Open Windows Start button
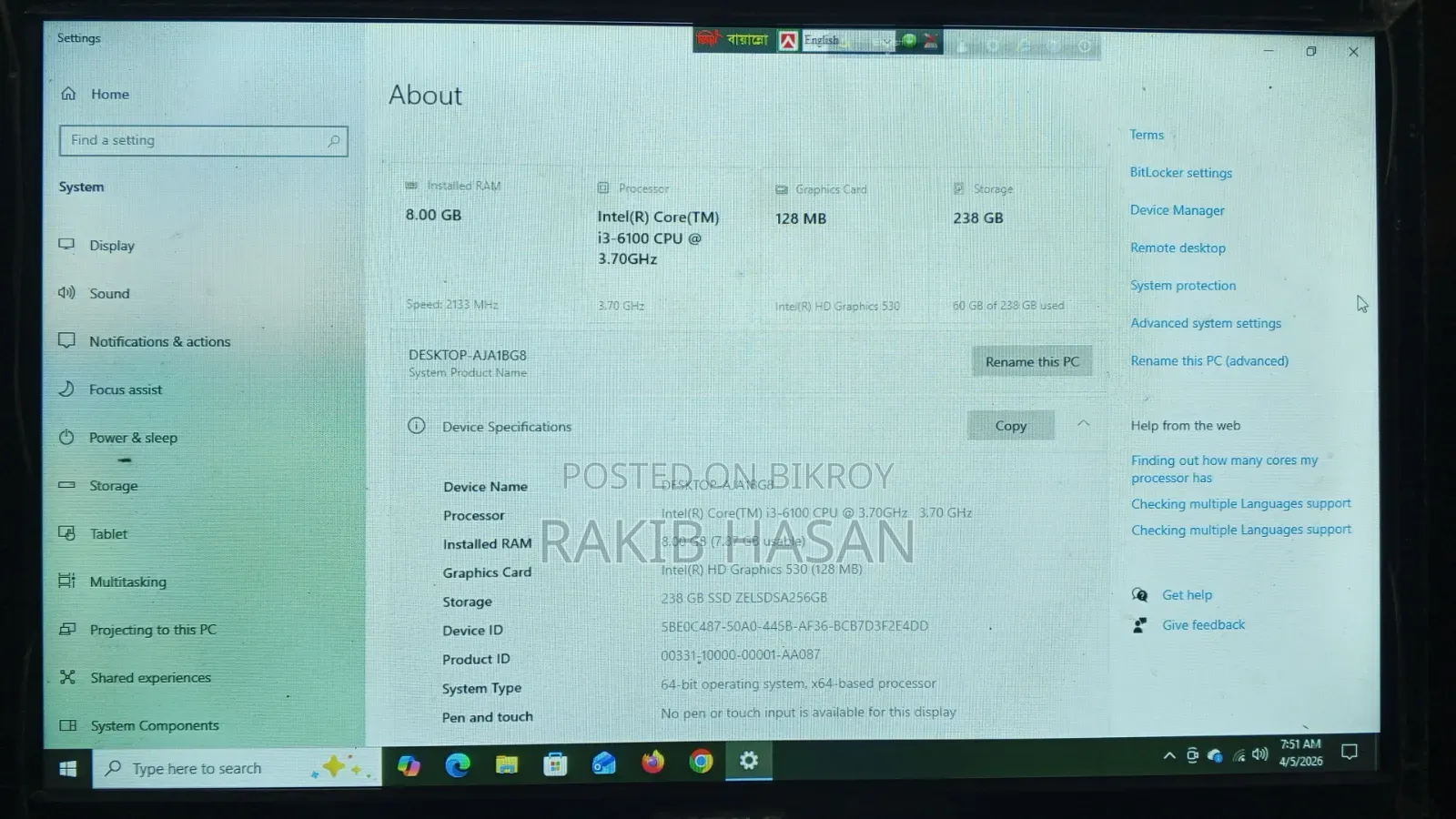 pyautogui.click(x=67, y=769)
